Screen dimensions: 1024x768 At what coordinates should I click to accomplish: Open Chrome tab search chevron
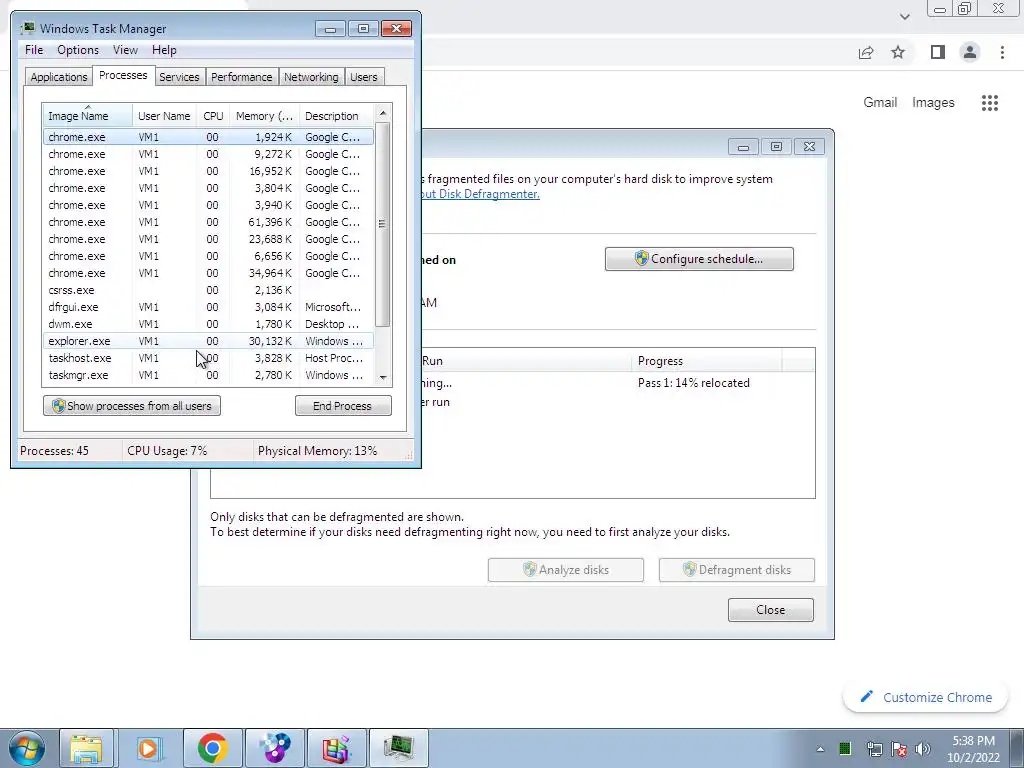click(x=904, y=17)
